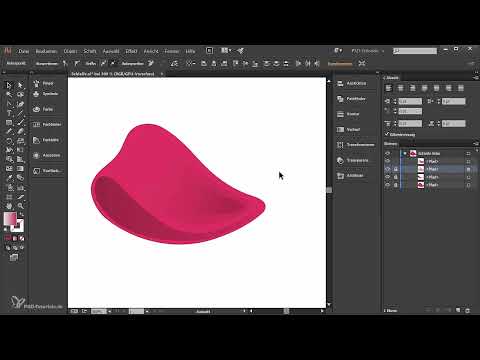Unlock the highlighted <Pfad> row lock icon
This screenshot has height=360, width=480.
tap(396, 169)
